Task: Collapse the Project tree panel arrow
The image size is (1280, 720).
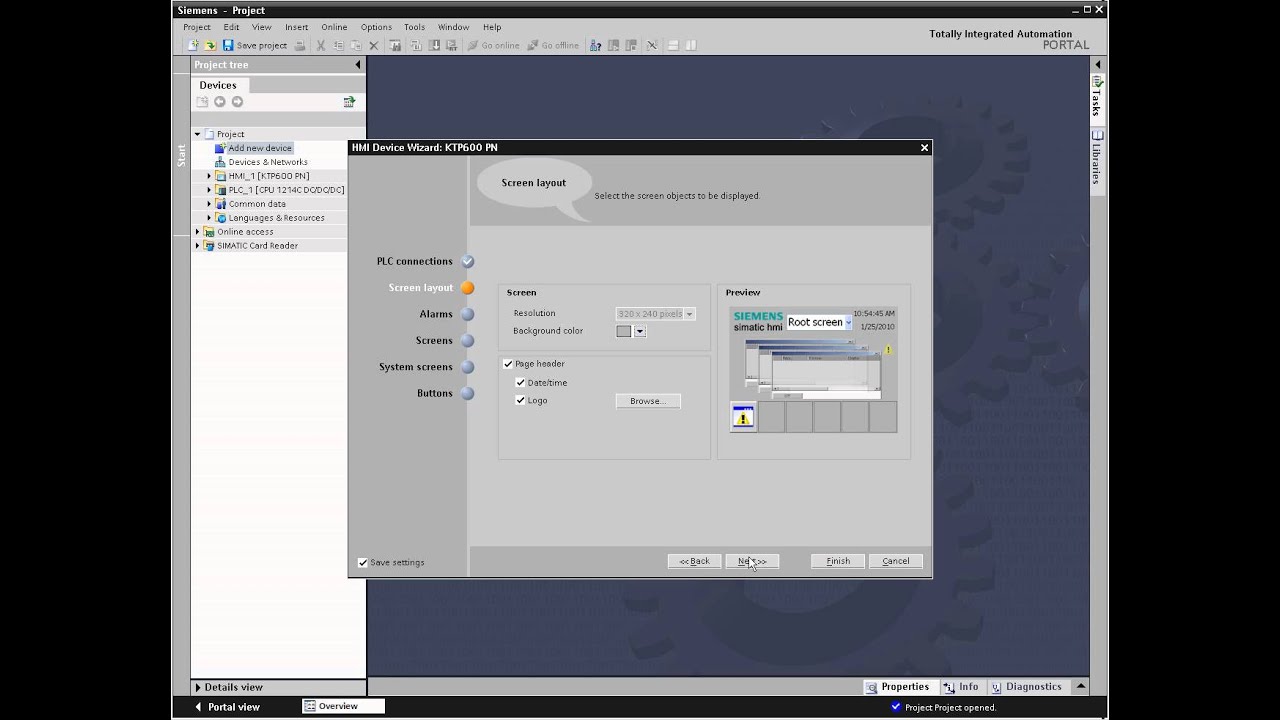Action: pos(358,65)
